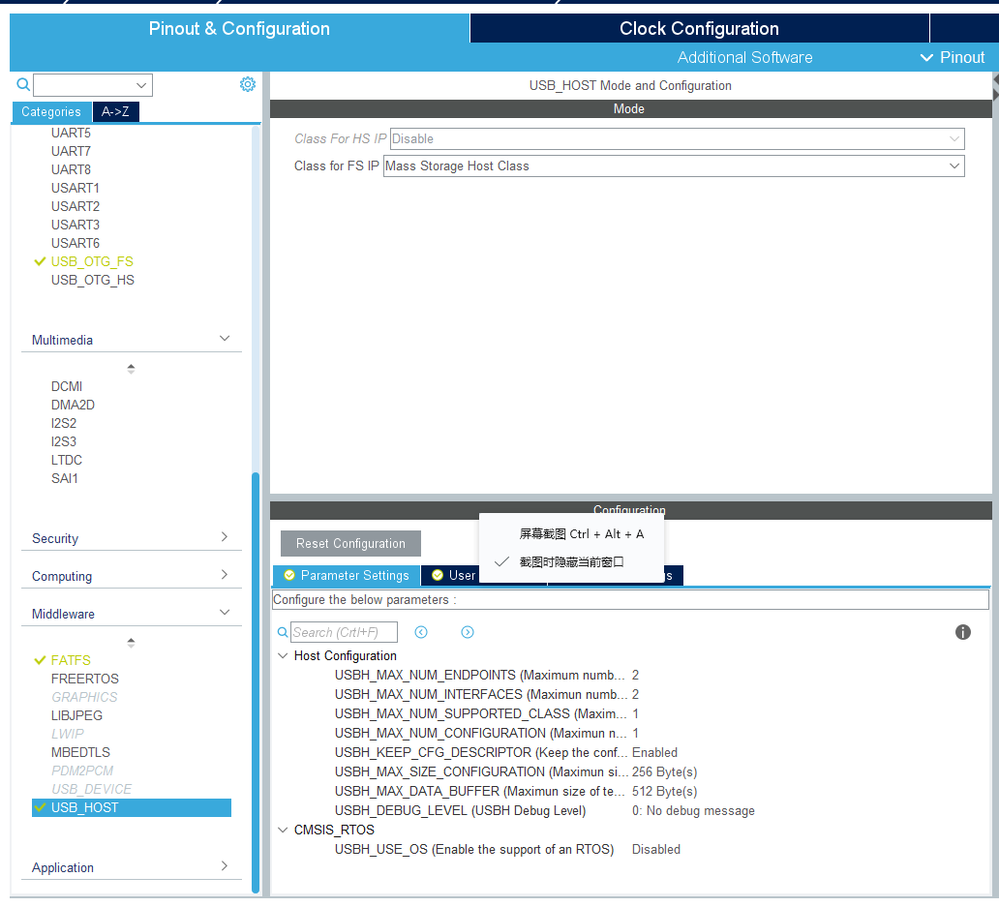Switch to Pinout & Configuration tab
Screen dimensions: 999x906
click(x=240, y=29)
